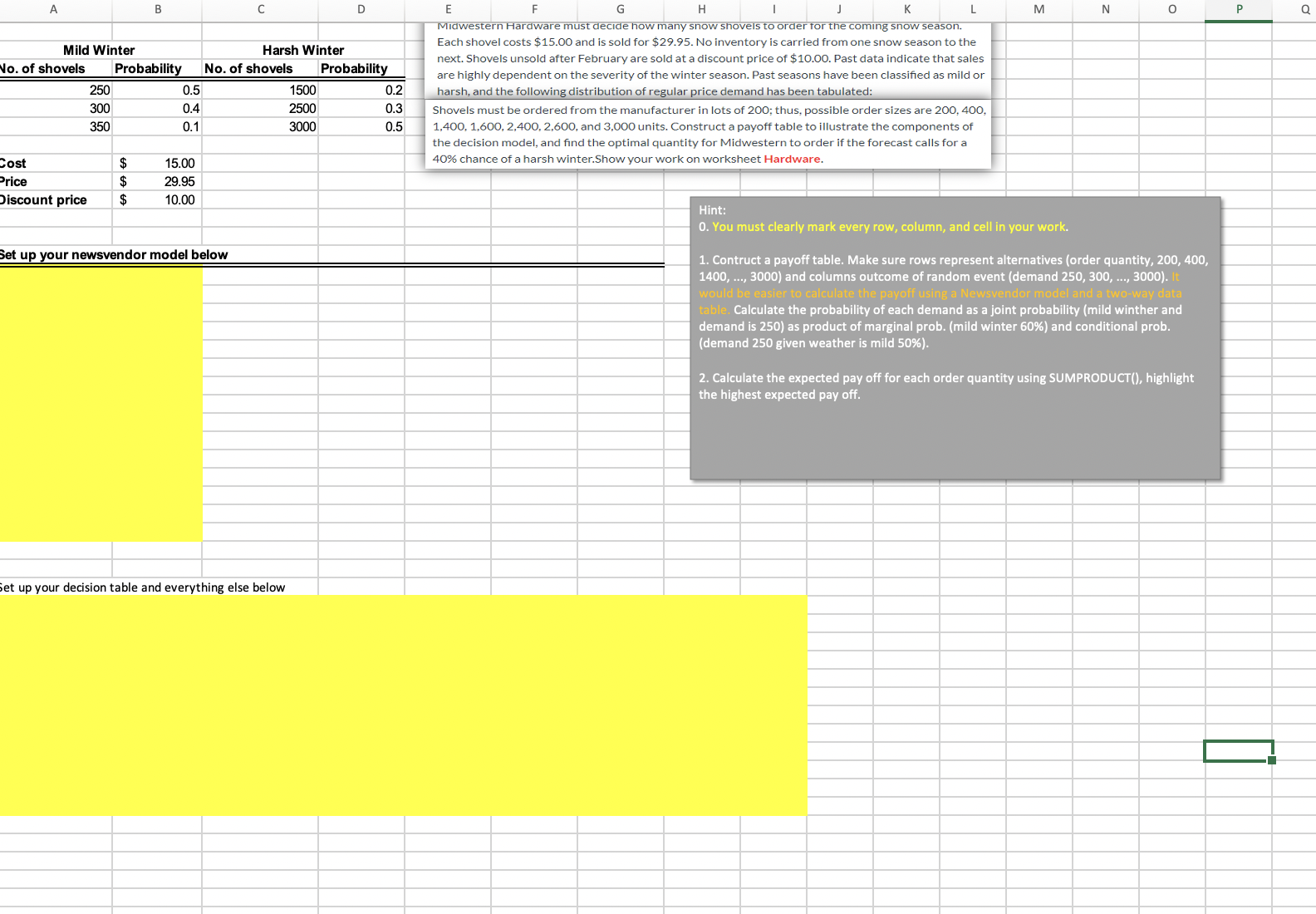Click the 'Discount price' label cell
This screenshot has width=1316, height=914.
[x=56, y=199]
